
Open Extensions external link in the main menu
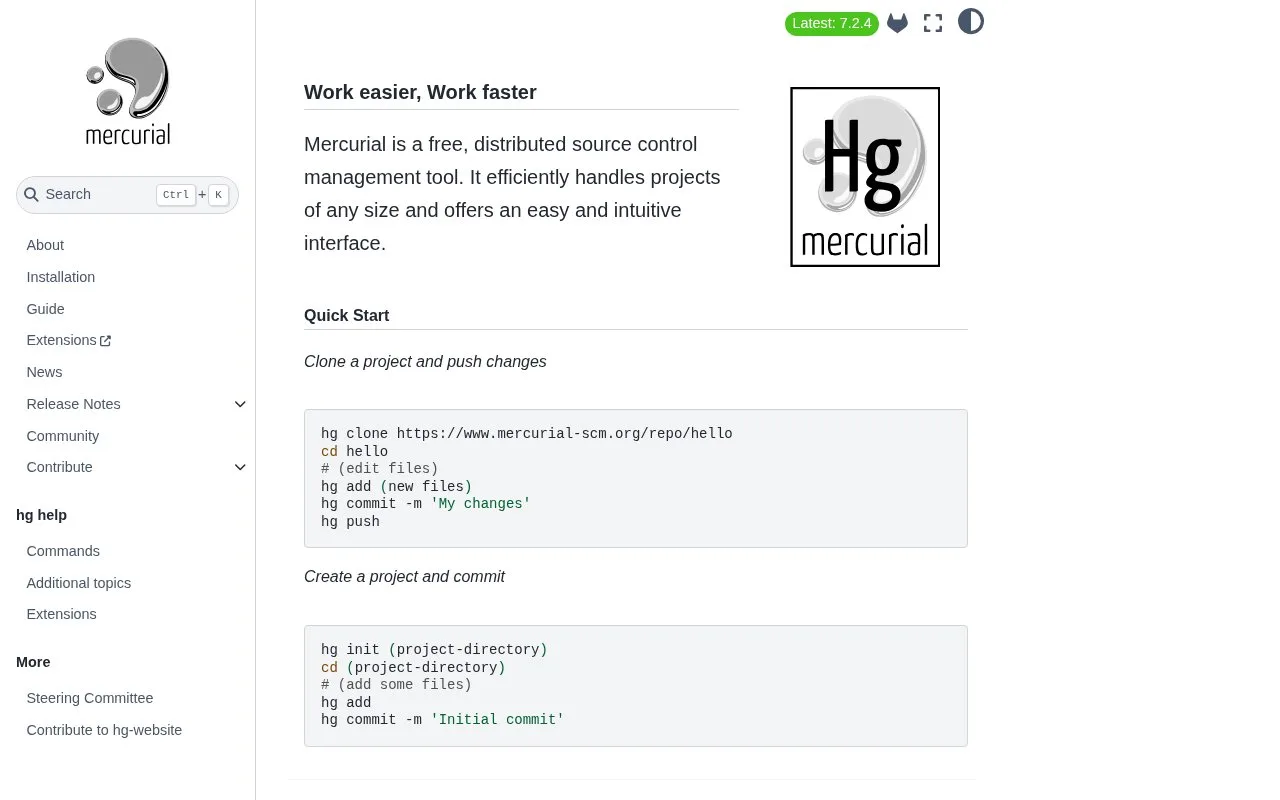click(x=69, y=340)
